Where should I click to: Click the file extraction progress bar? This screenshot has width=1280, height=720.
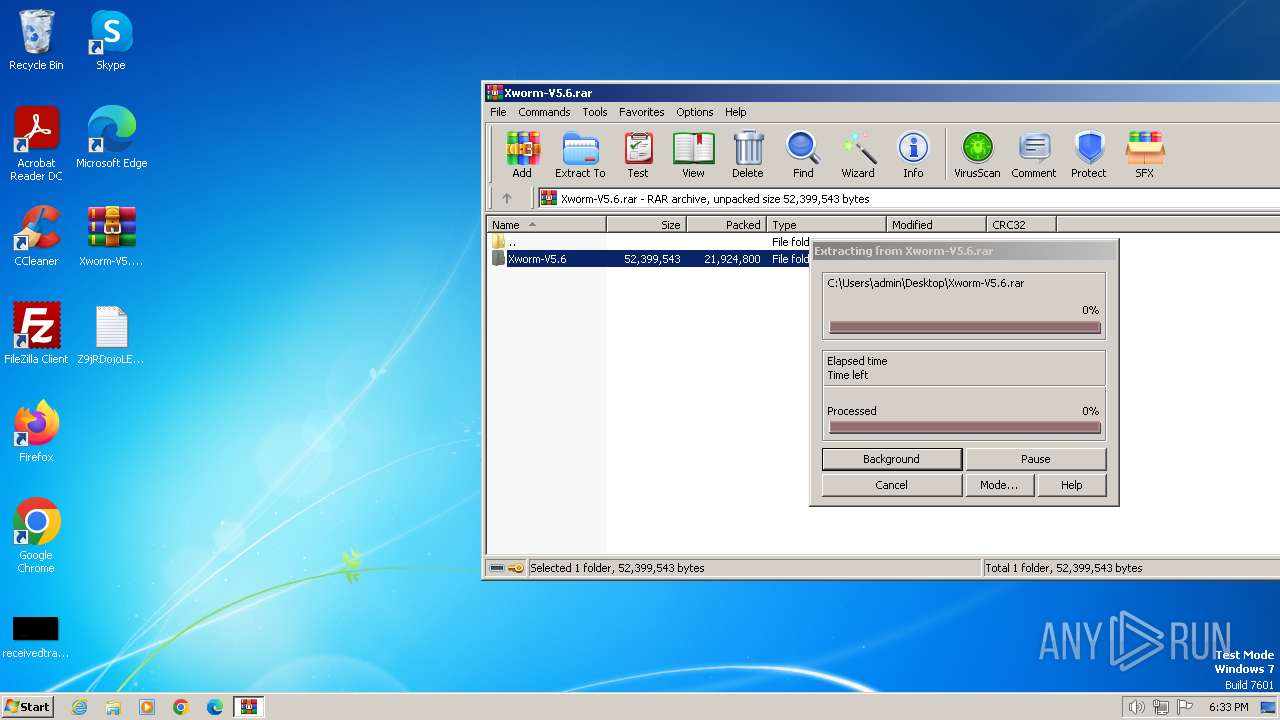[965, 327]
